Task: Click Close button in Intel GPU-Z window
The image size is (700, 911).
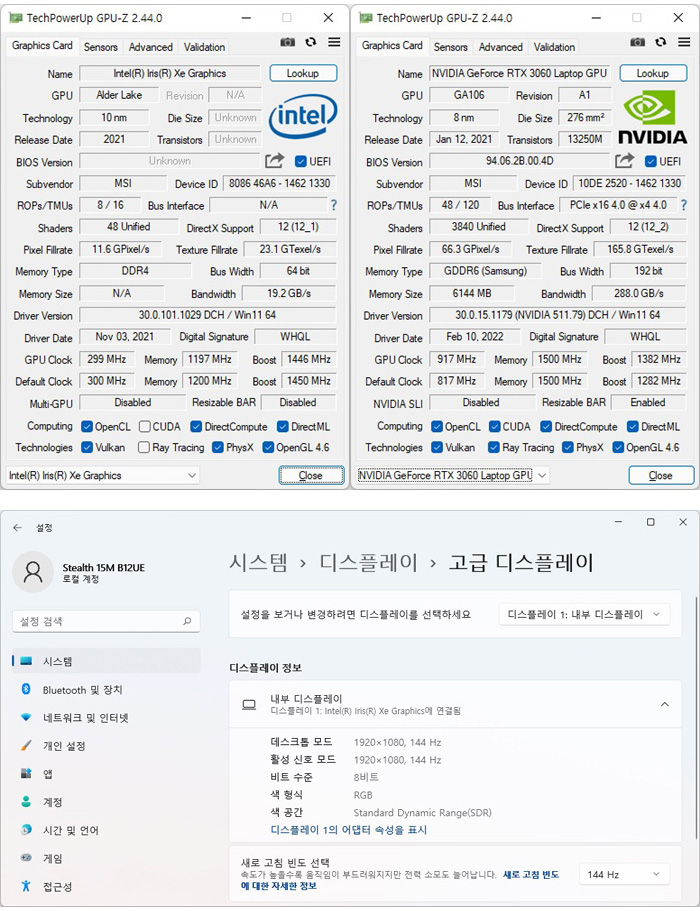Action: pos(311,475)
